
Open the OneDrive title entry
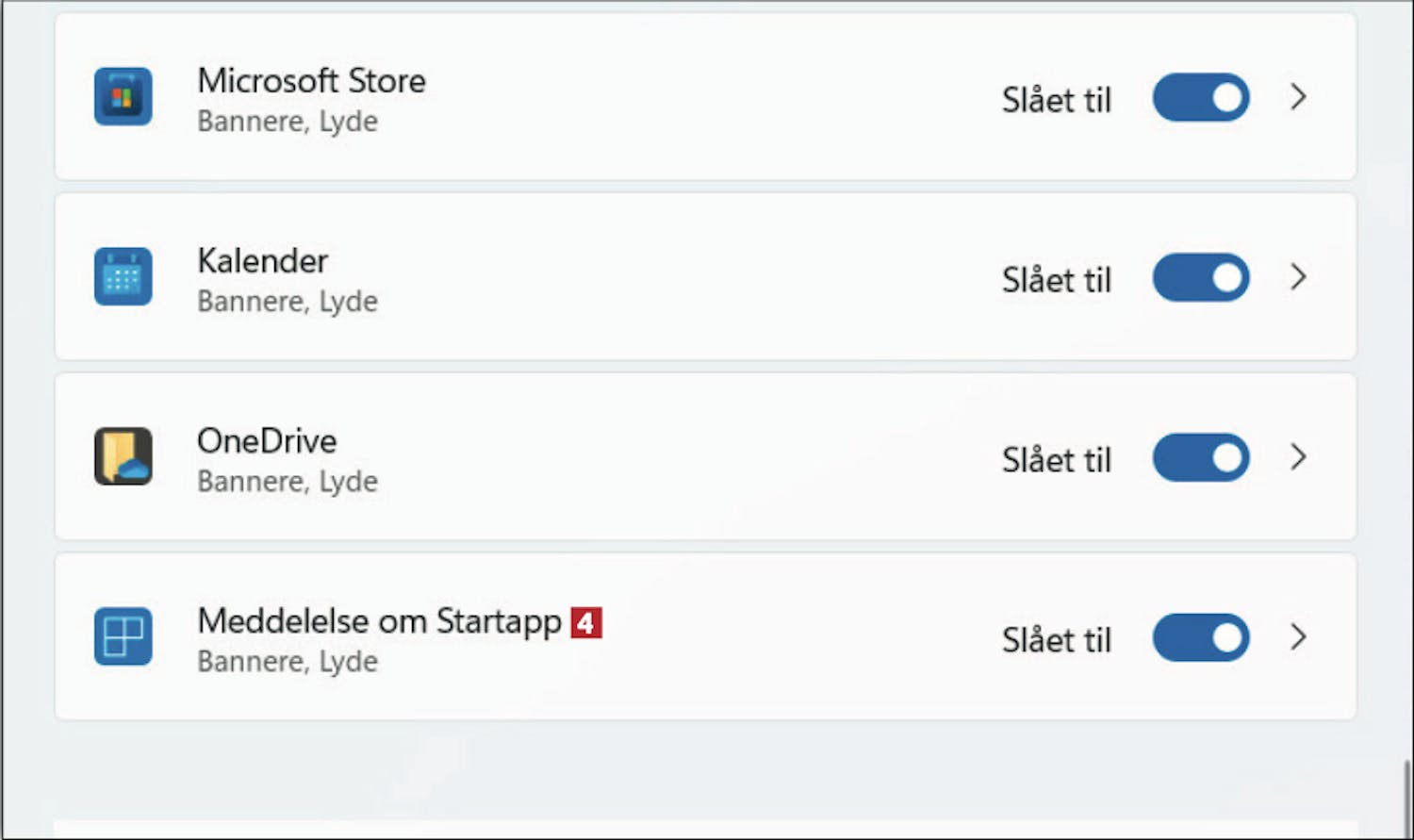[267, 441]
